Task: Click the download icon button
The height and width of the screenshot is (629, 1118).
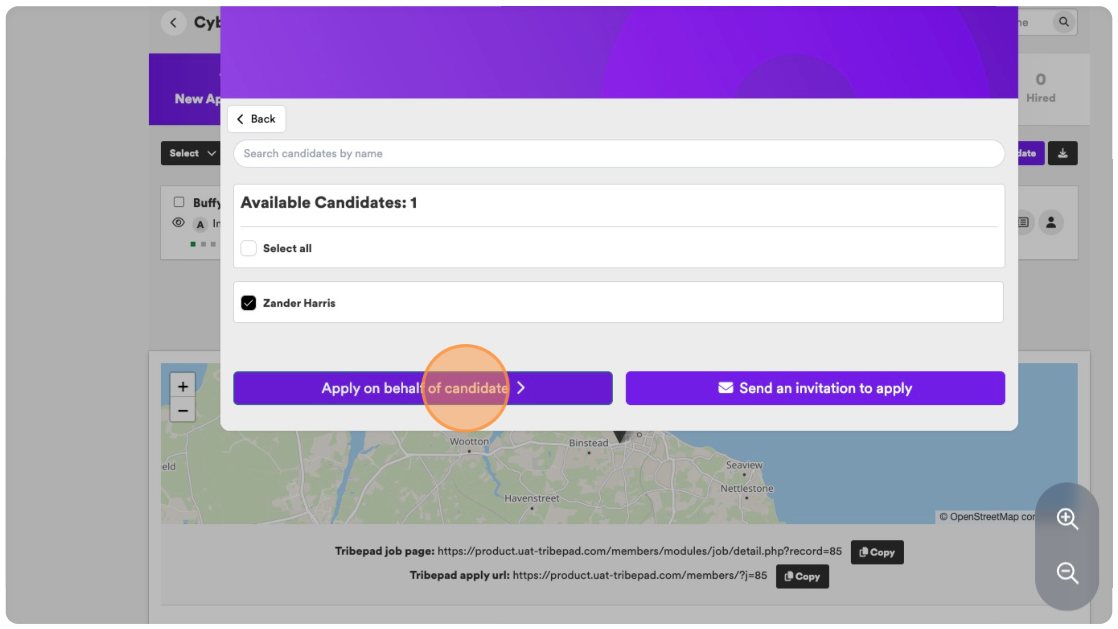Action: click(1062, 153)
